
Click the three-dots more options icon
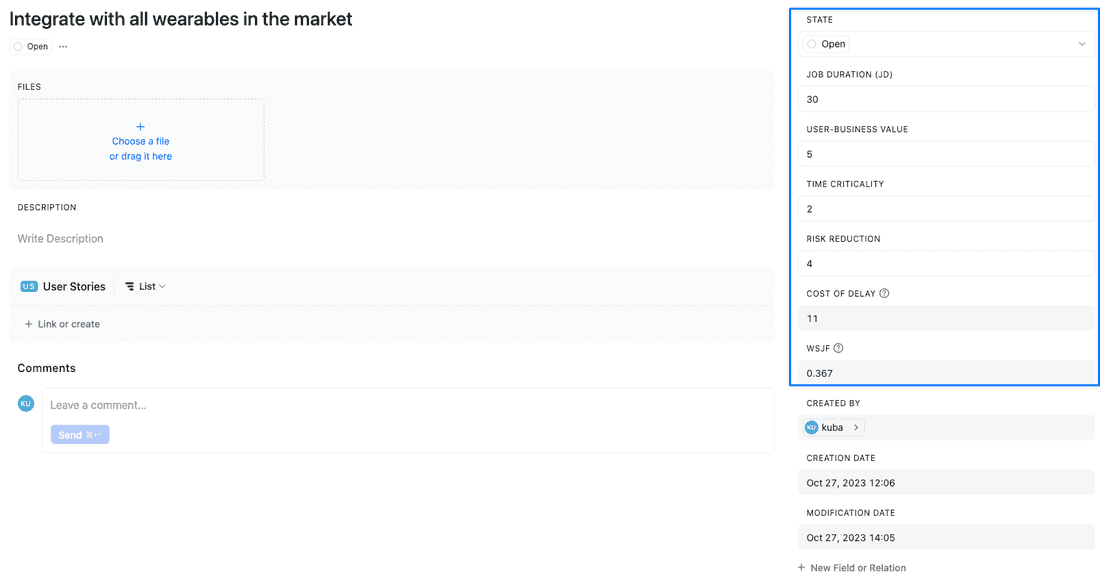tap(63, 47)
